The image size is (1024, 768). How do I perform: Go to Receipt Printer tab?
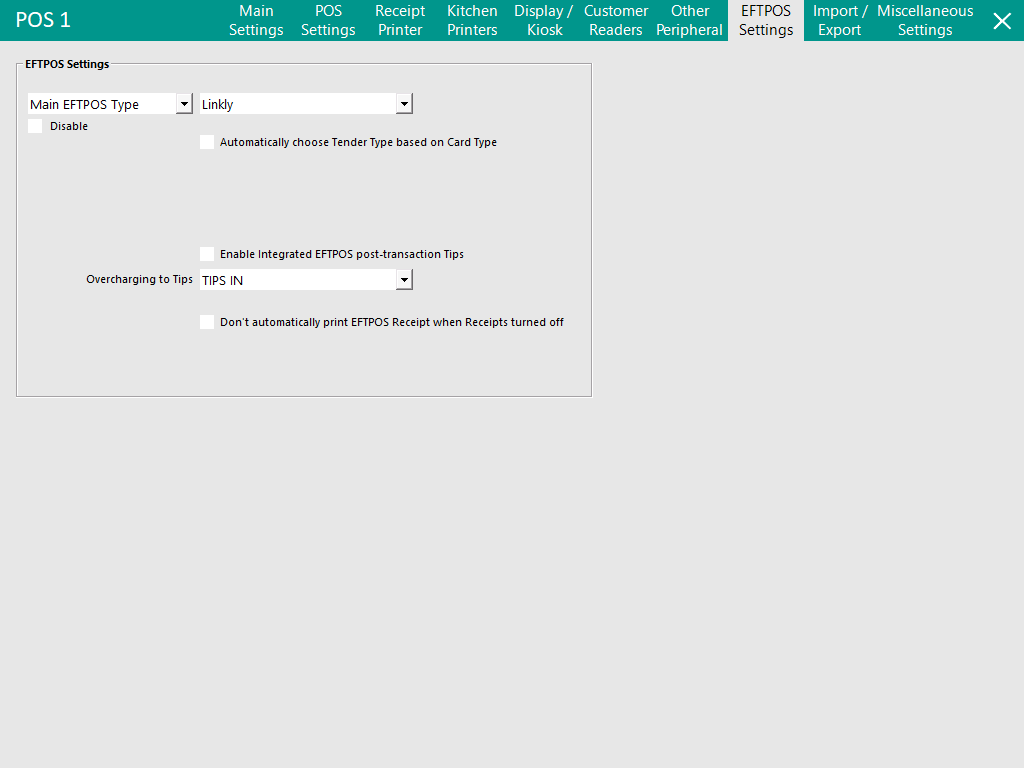pos(400,21)
